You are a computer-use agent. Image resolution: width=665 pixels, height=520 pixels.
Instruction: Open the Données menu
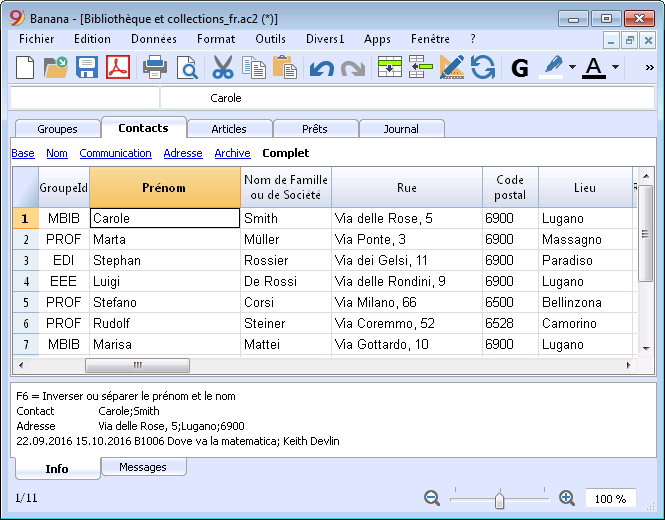coord(154,39)
